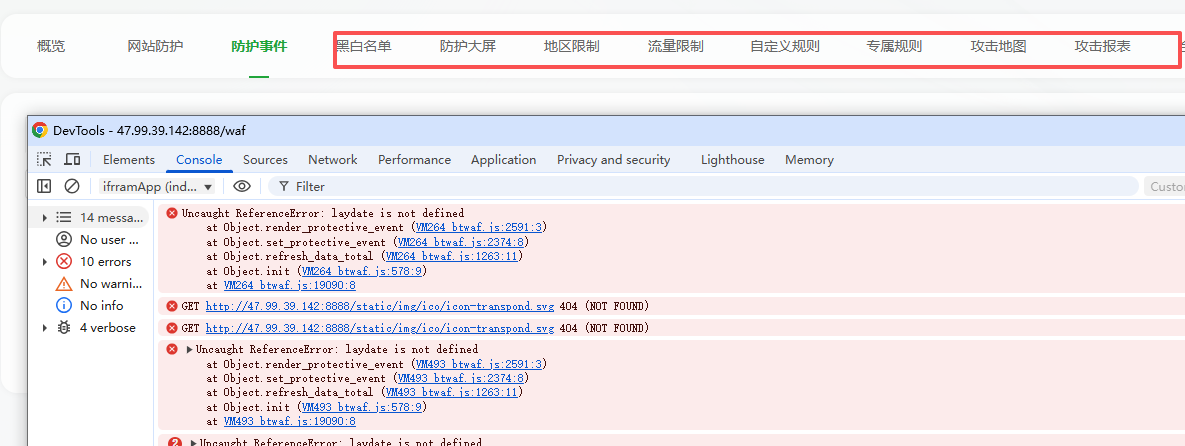1185x446 pixels.
Task: Open live expression with the eye icon
Action: (x=241, y=186)
